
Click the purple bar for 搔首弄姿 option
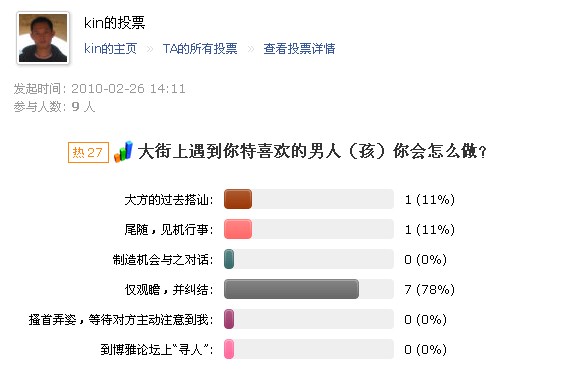tap(229, 319)
